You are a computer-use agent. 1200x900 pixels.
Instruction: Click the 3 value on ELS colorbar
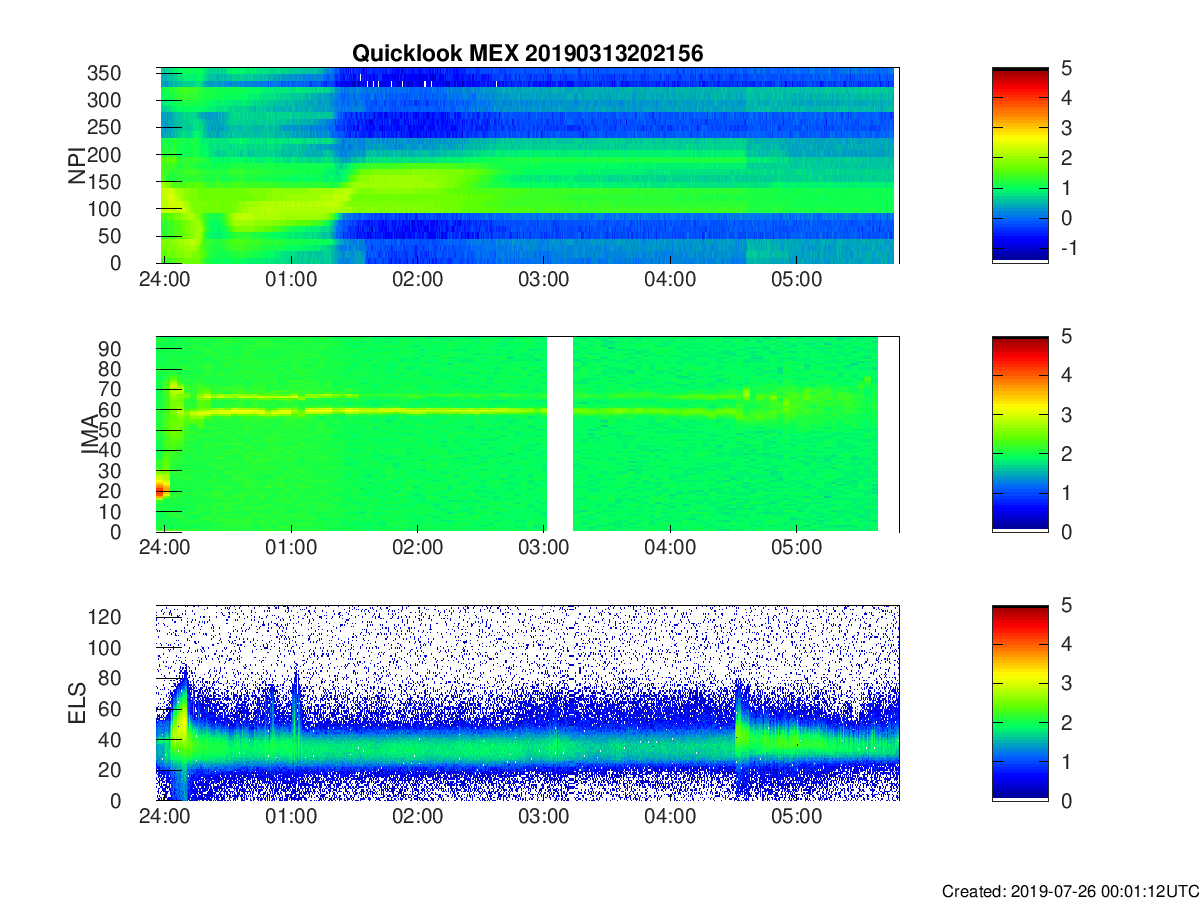[1066, 684]
